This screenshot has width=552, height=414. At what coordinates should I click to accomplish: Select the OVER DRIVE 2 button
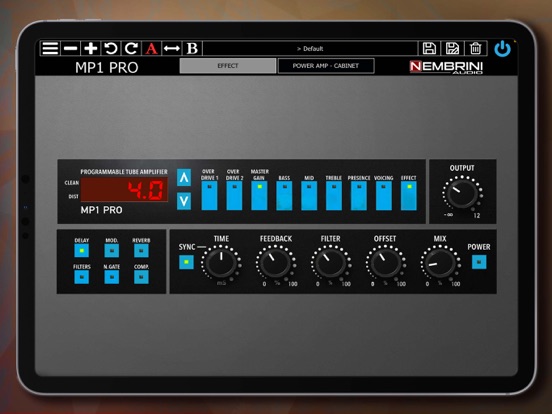(x=234, y=195)
